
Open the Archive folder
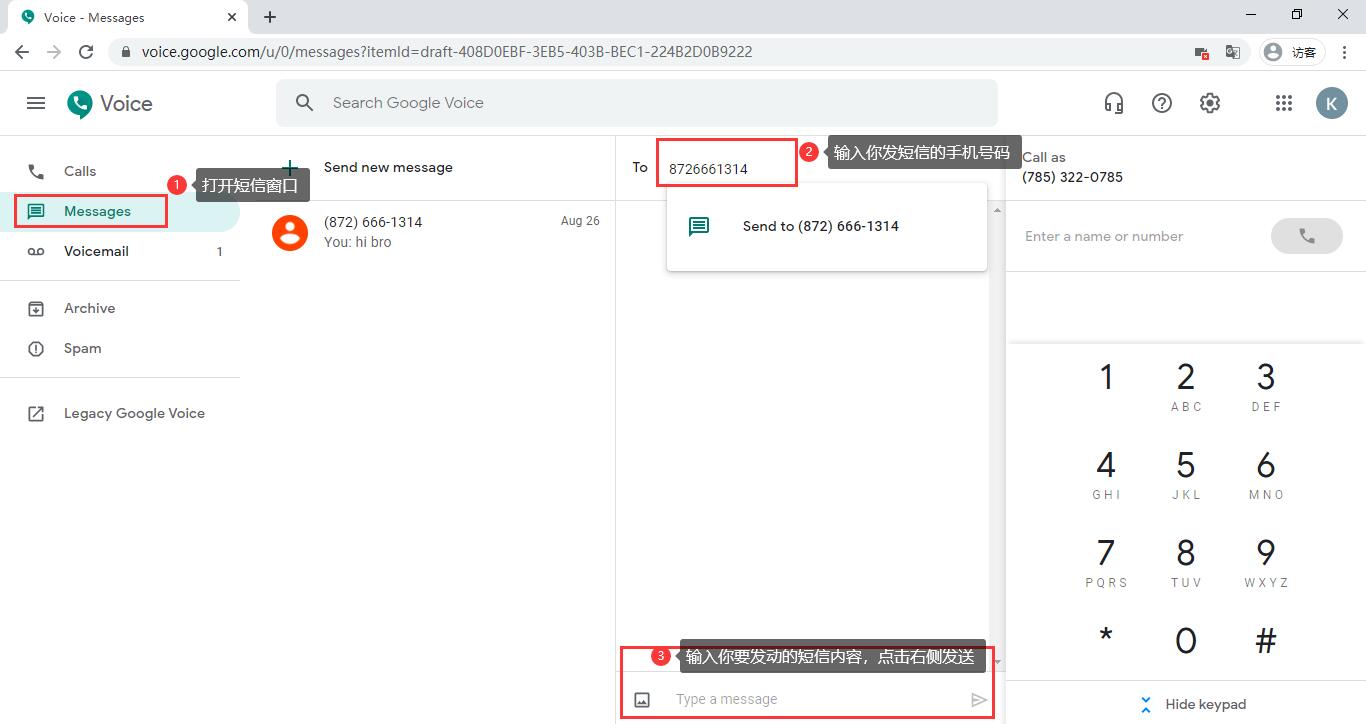[120, 308]
